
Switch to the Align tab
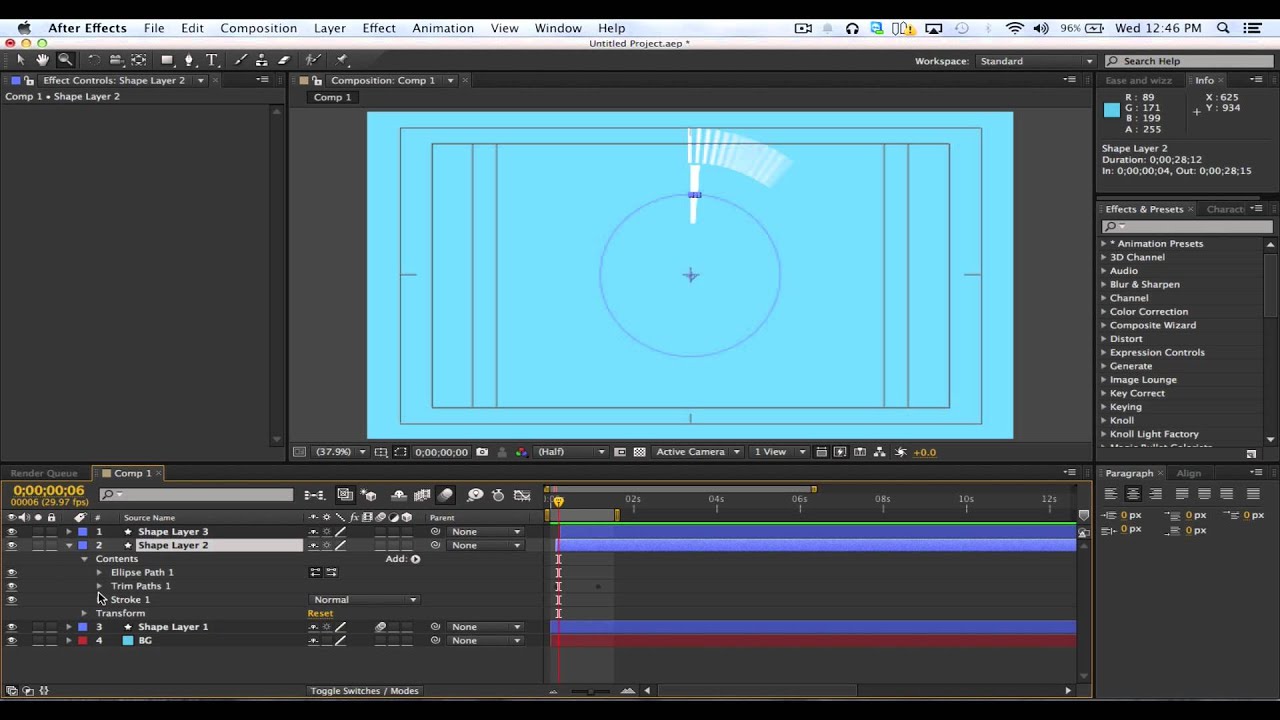pos(1188,473)
